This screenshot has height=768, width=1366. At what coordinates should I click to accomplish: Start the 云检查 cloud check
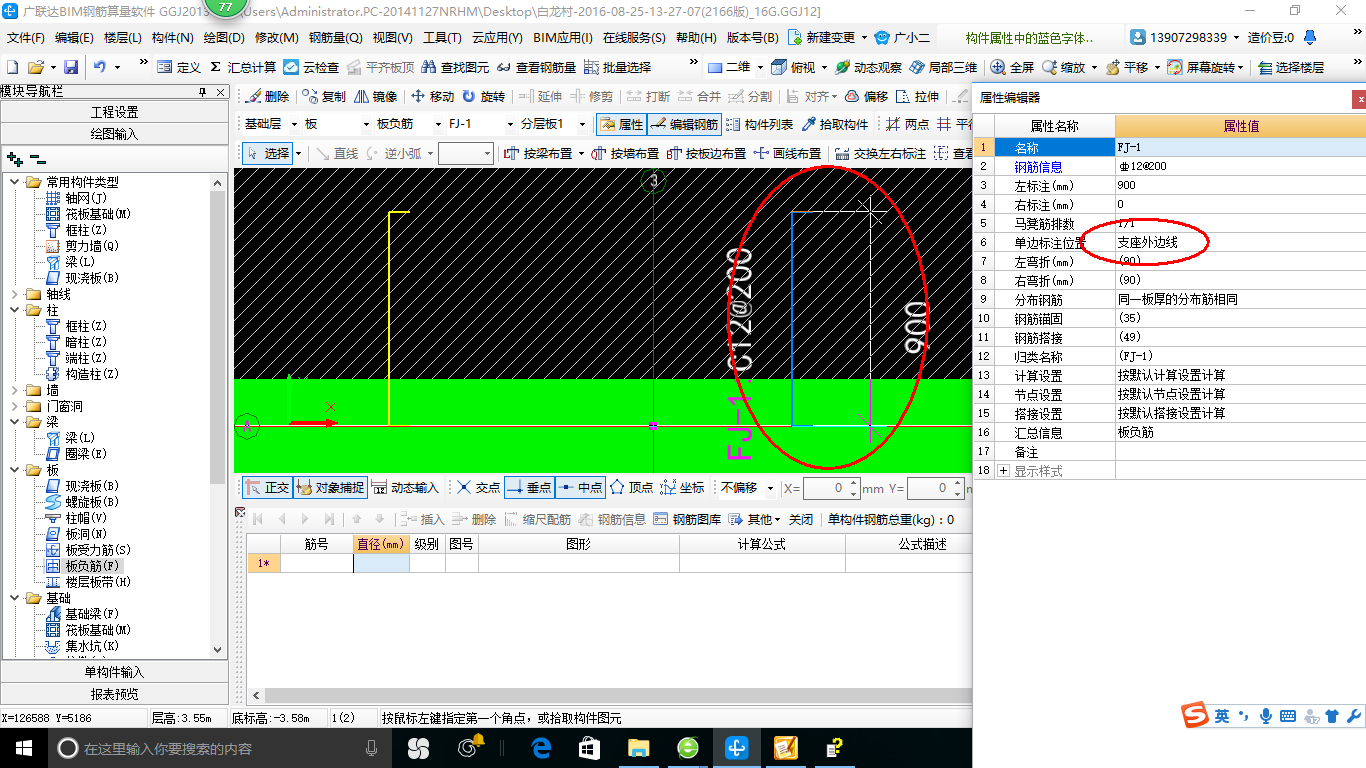pyautogui.click(x=311, y=67)
